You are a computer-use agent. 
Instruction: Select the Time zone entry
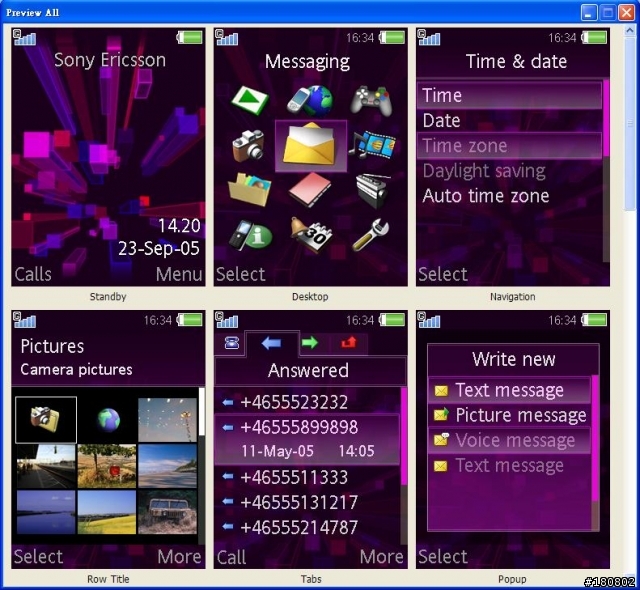coord(509,146)
